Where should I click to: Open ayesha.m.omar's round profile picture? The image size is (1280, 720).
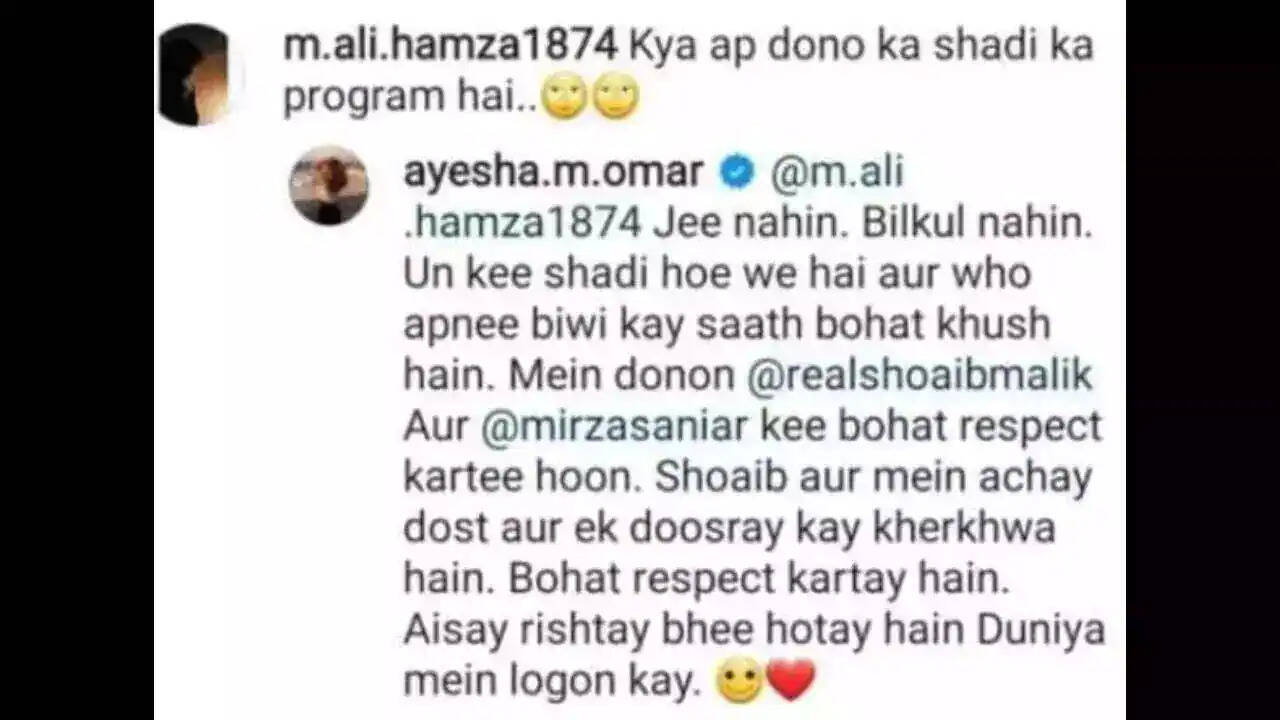(328, 185)
